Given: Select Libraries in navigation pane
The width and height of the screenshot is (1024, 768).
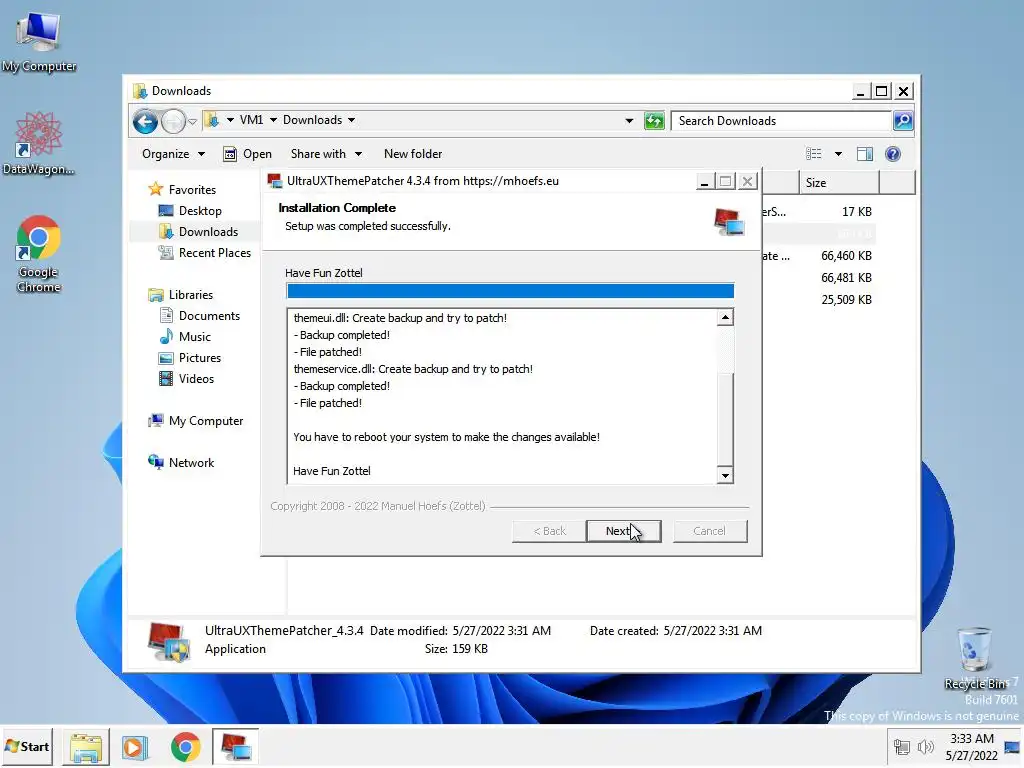Looking at the screenshot, I should (181, 295).
